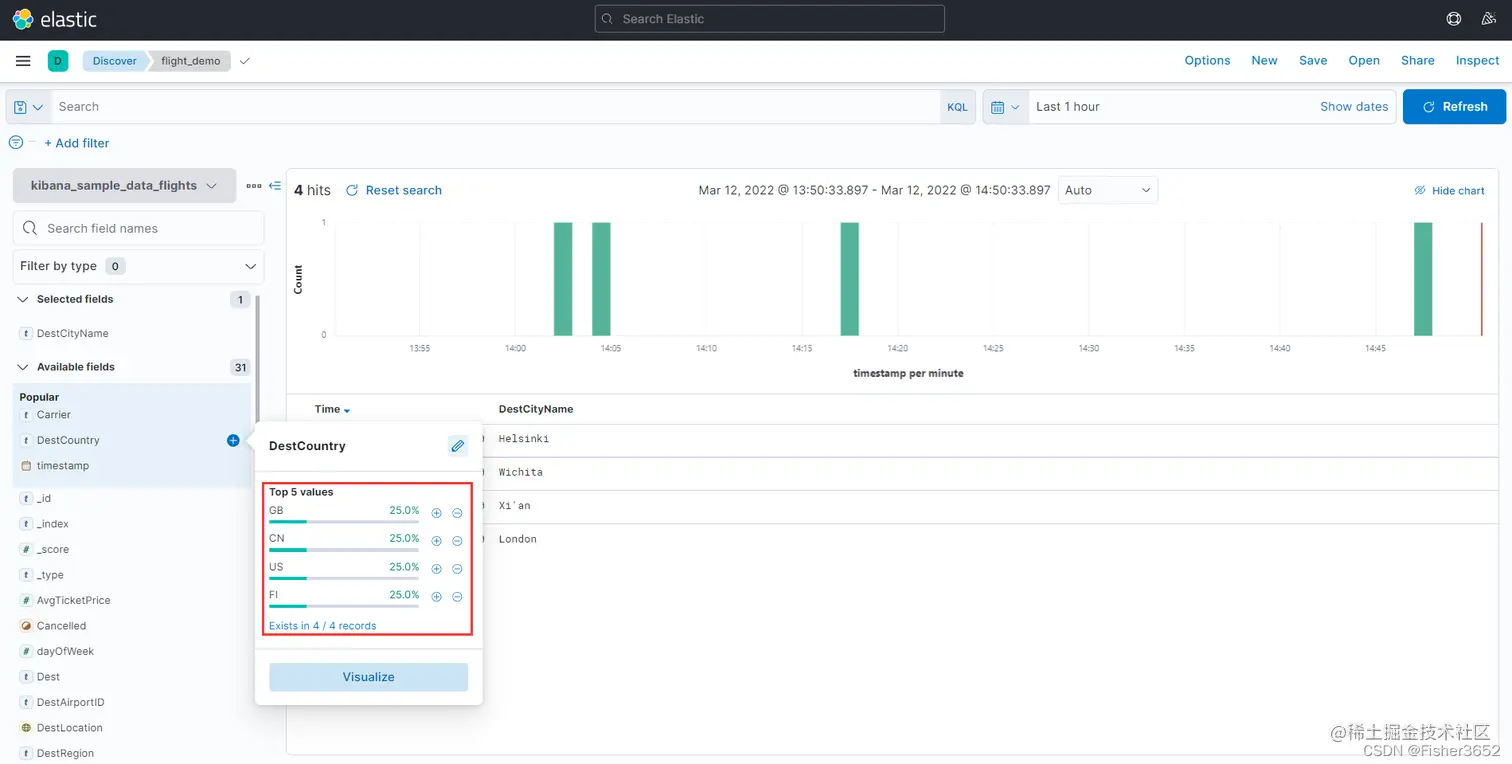
Task: Select the DestRegion field
Action: coord(65,753)
